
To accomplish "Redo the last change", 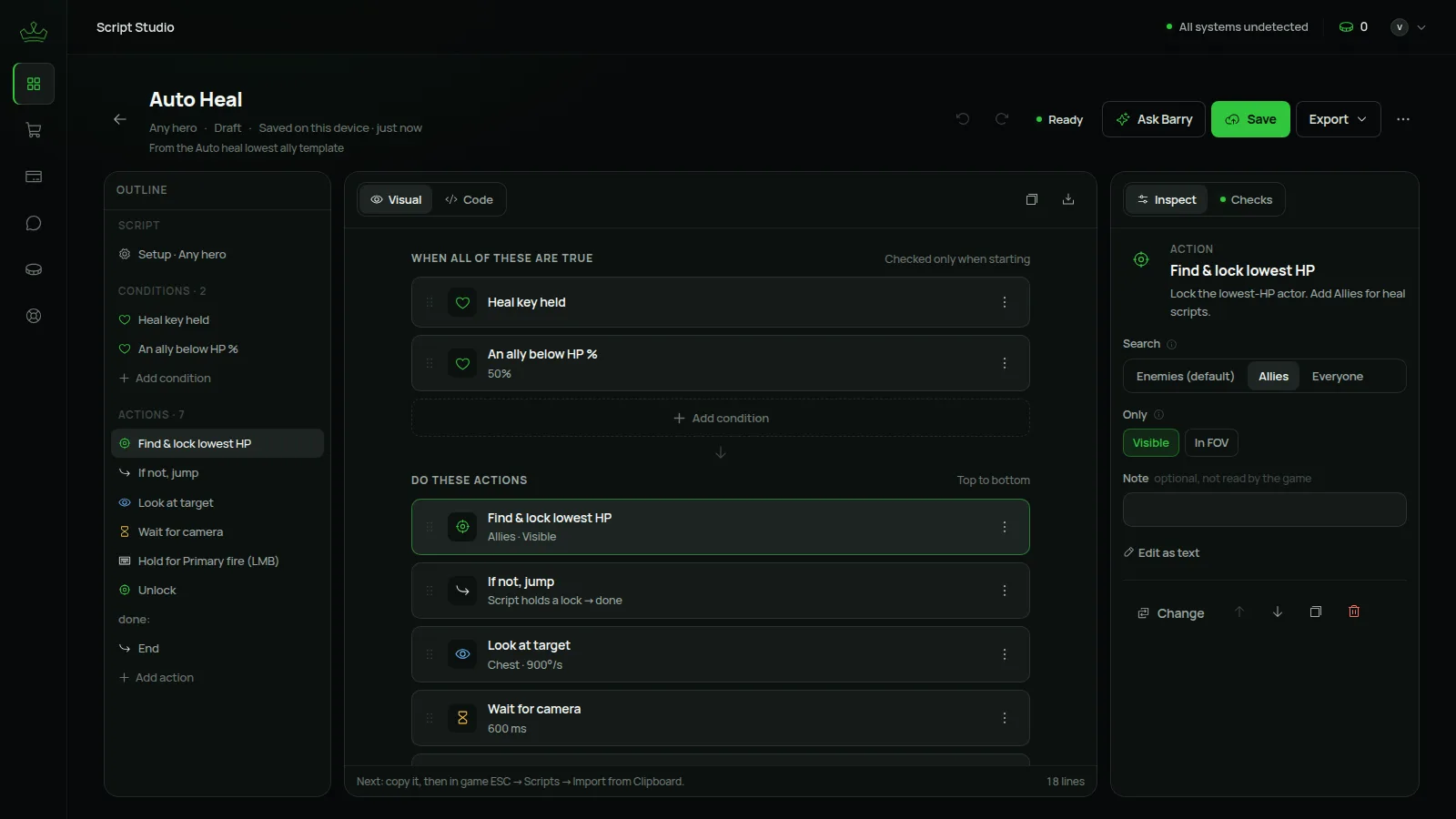I will point(1002,119).
